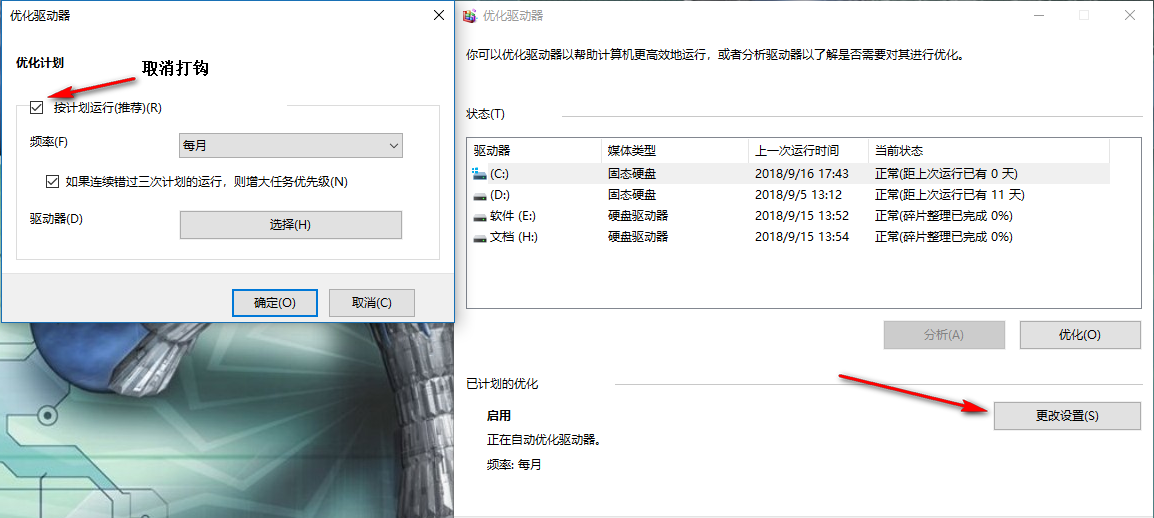The width and height of the screenshot is (1154, 518).
Task: Click 碎片整理已完成 0% status in E: row
Action: [x=944, y=216]
